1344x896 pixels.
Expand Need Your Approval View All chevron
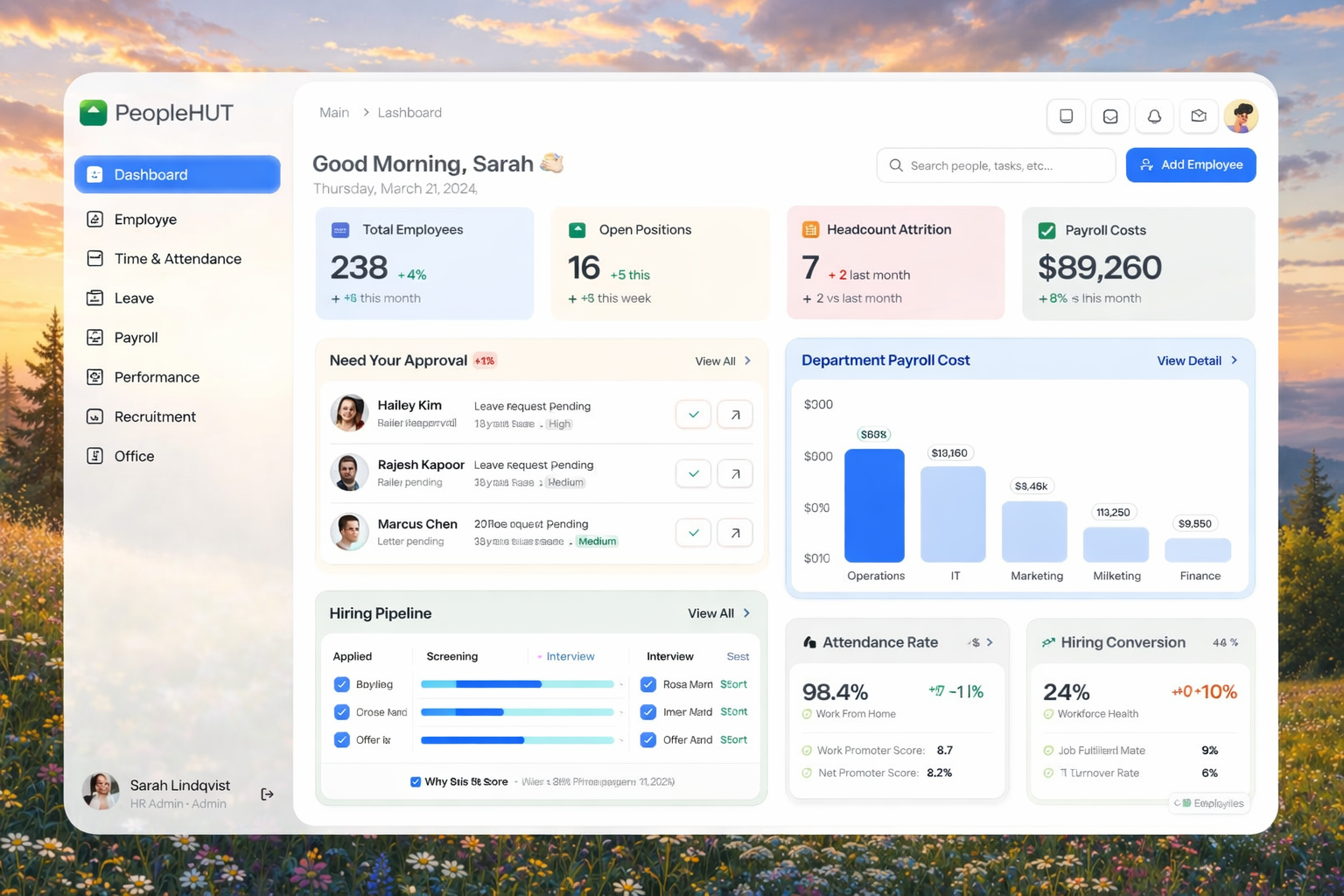click(747, 360)
